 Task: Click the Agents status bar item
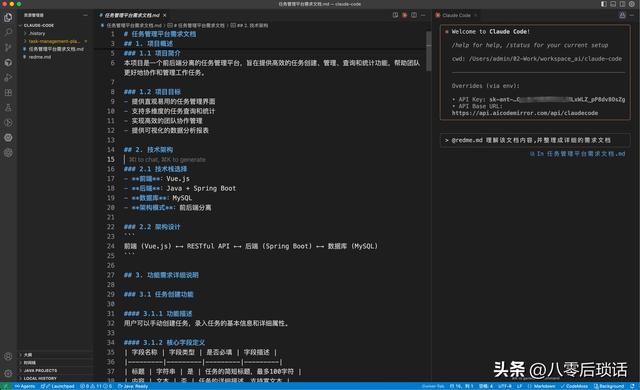pos(25,386)
